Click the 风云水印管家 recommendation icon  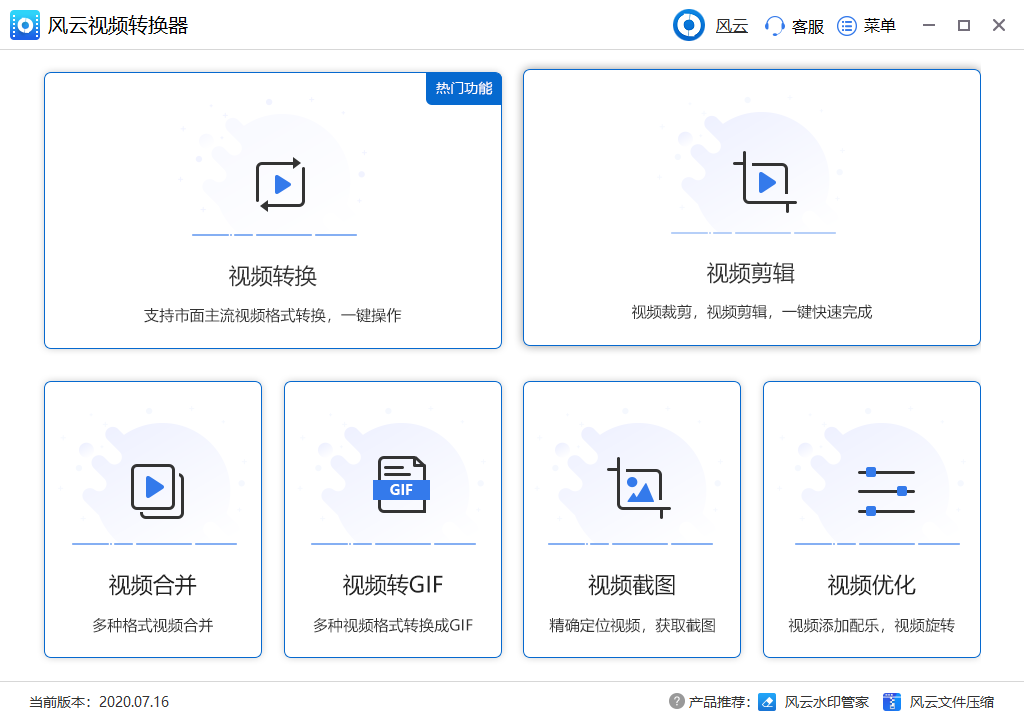coord(766,702)
